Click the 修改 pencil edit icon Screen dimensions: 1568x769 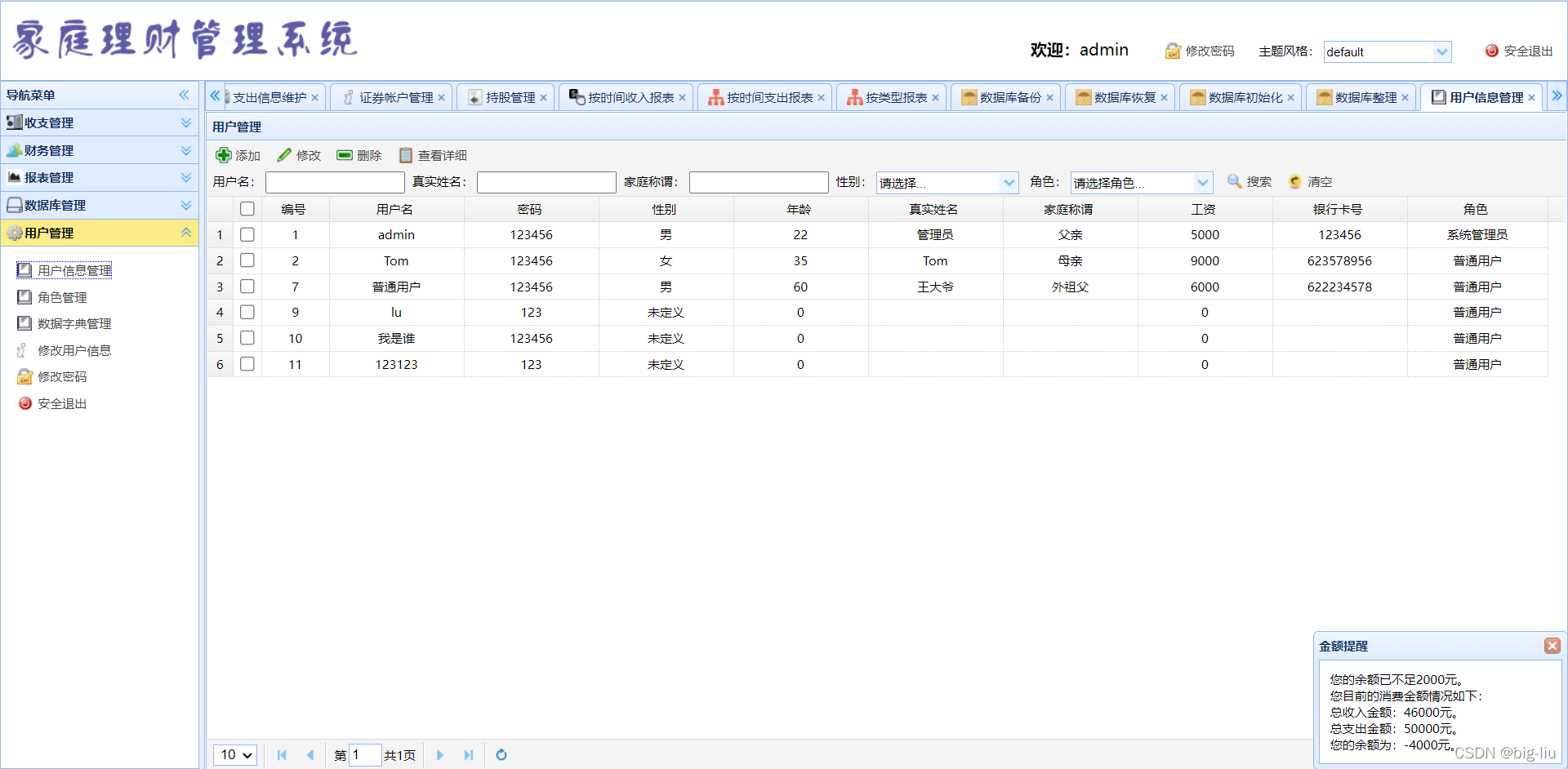tap(284, 155)
